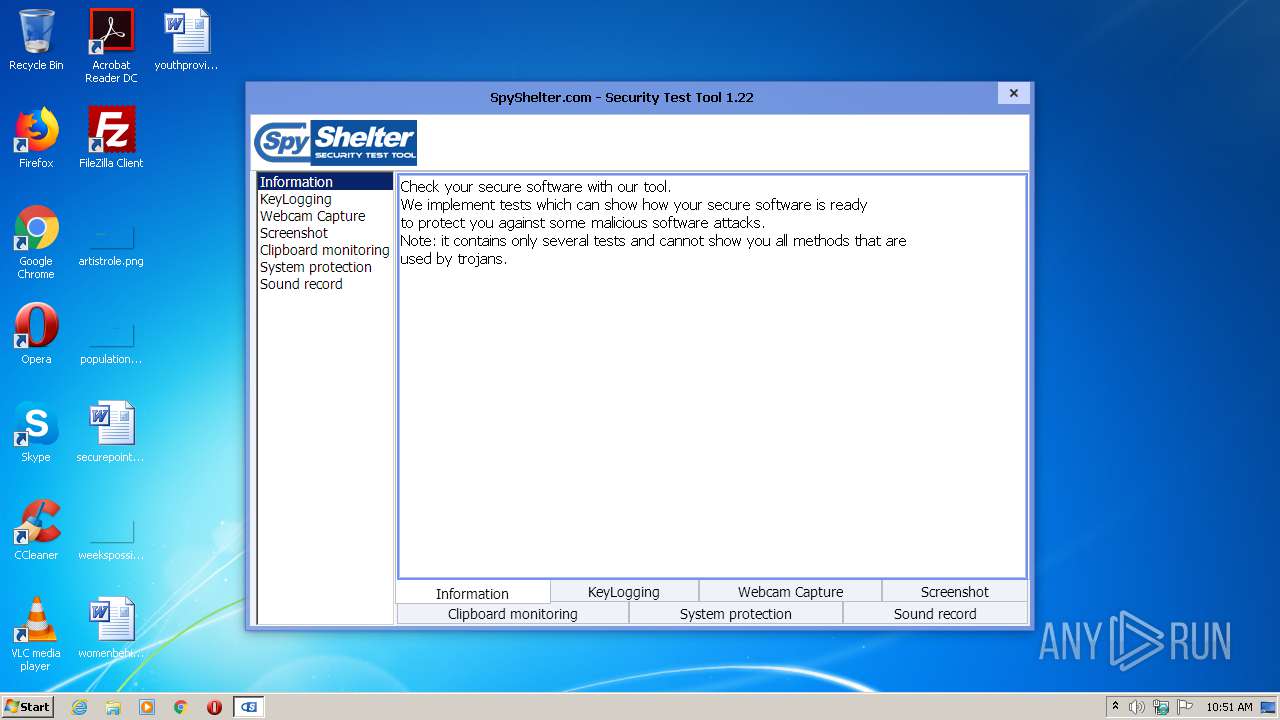Open the youthprovi Word document icon
Image resolution: width=1280 pixels, height=720 pixels.
(x=186, y=40)
